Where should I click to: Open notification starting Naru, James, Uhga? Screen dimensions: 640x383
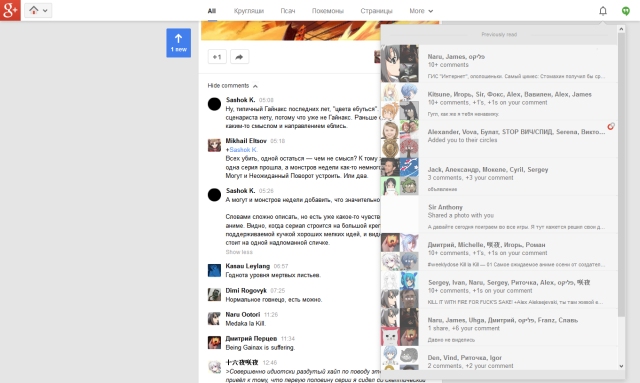point(499,327)
